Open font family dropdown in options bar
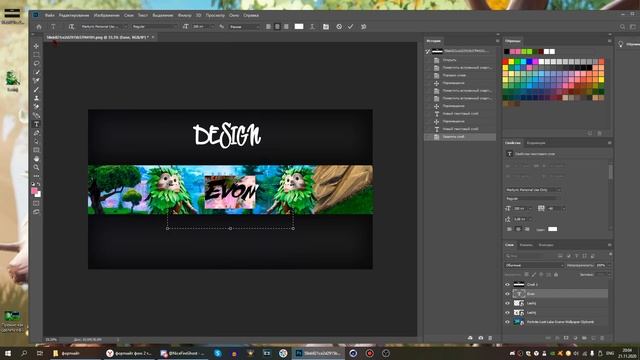 (104, 27)
